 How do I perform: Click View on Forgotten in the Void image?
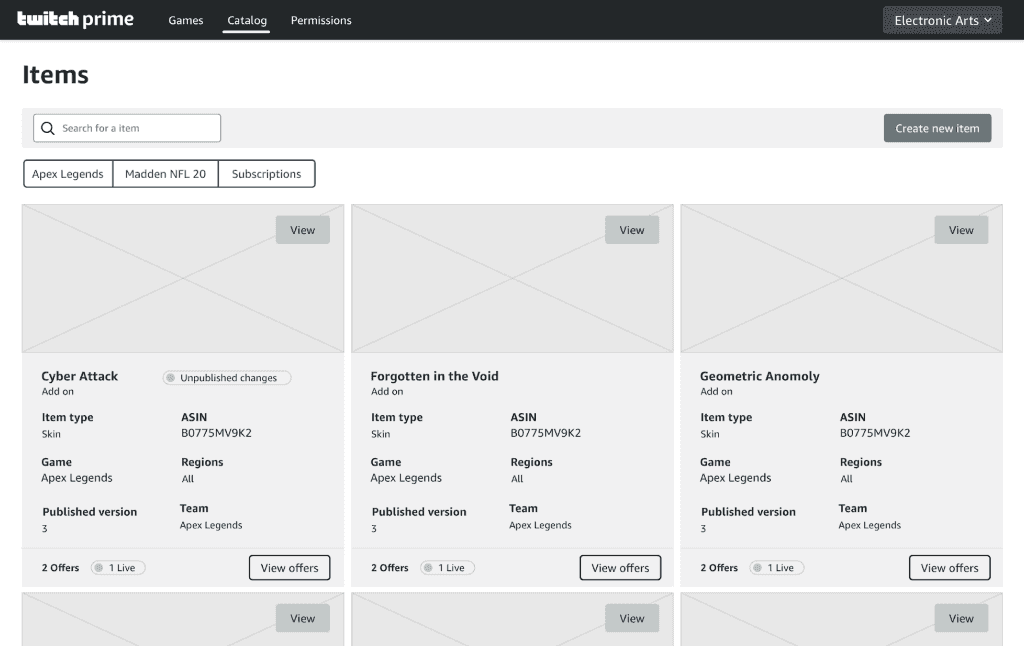coord(632,230)
